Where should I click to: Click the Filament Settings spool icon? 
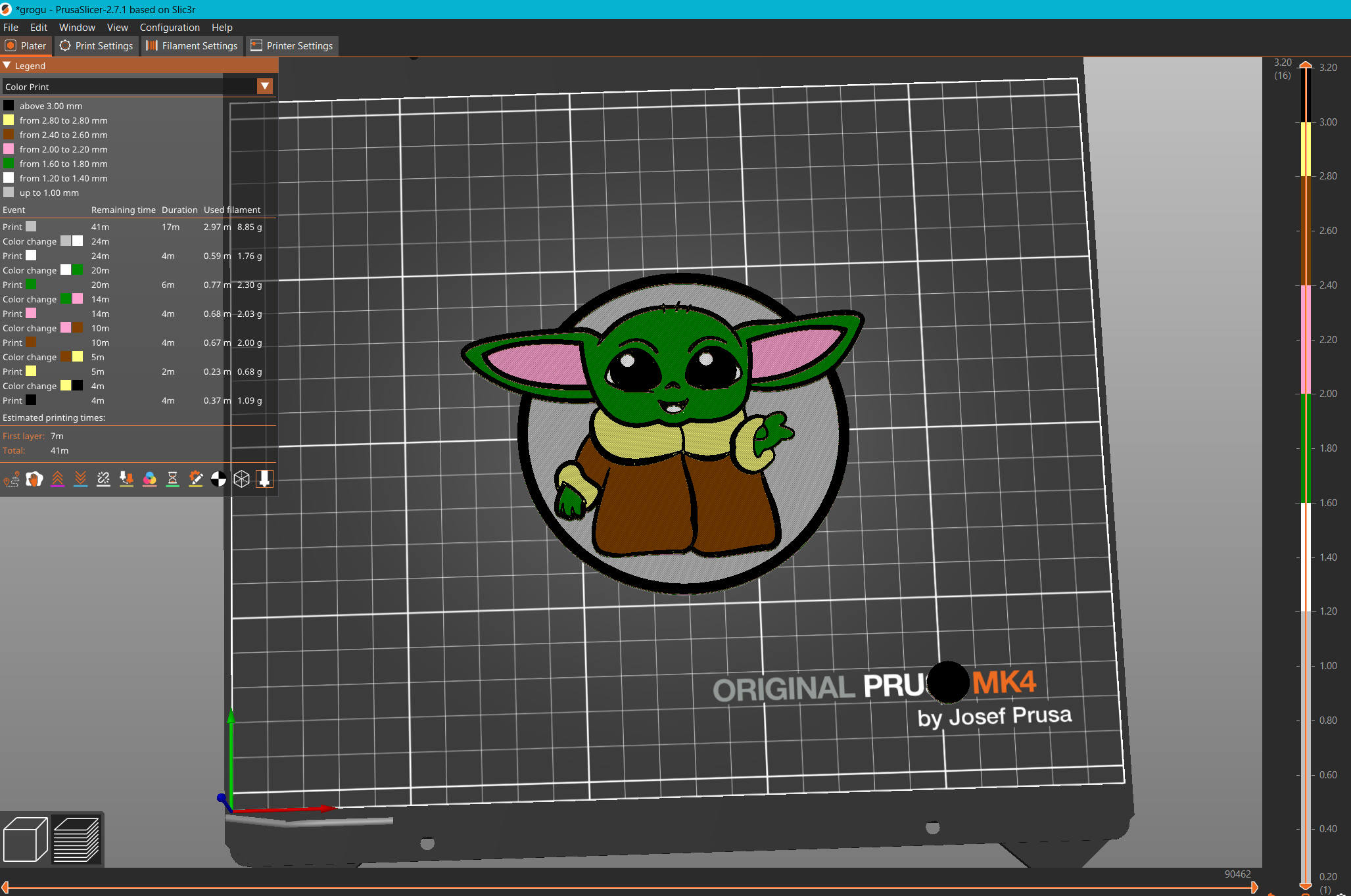coord(152,45)
